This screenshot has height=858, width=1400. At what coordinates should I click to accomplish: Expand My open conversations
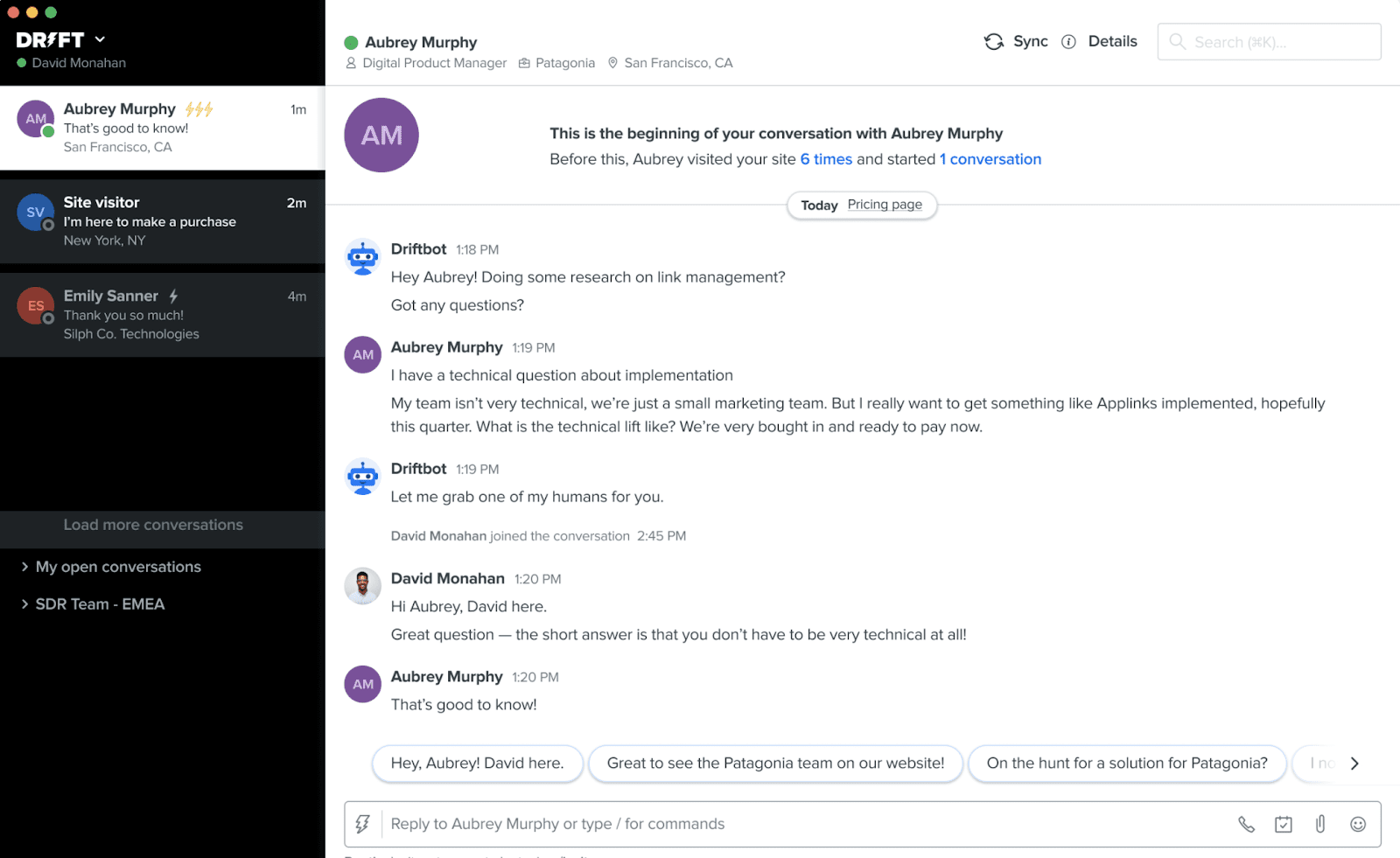point(118,567)
